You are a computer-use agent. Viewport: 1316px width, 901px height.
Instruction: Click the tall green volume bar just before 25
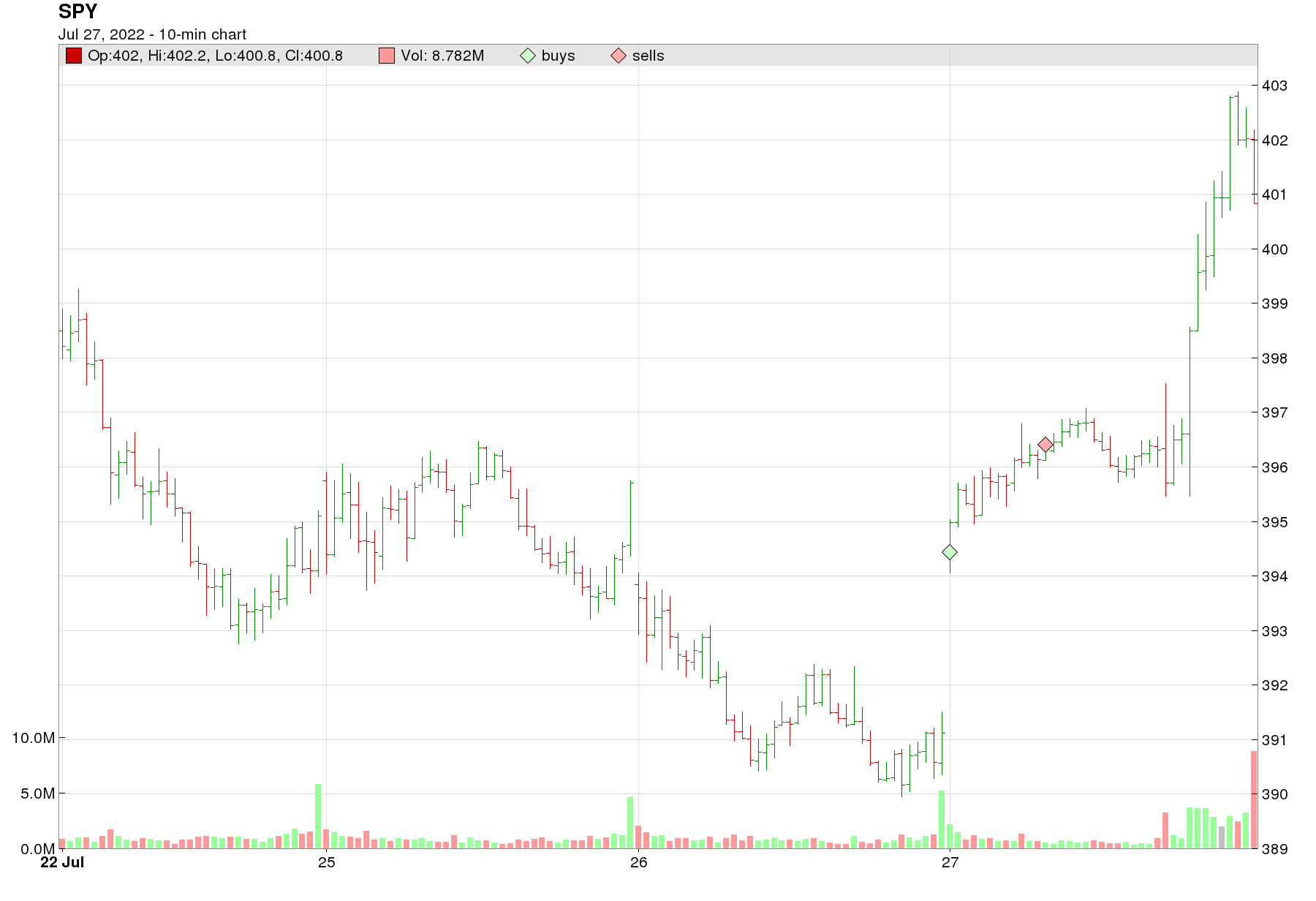point(318,816)
